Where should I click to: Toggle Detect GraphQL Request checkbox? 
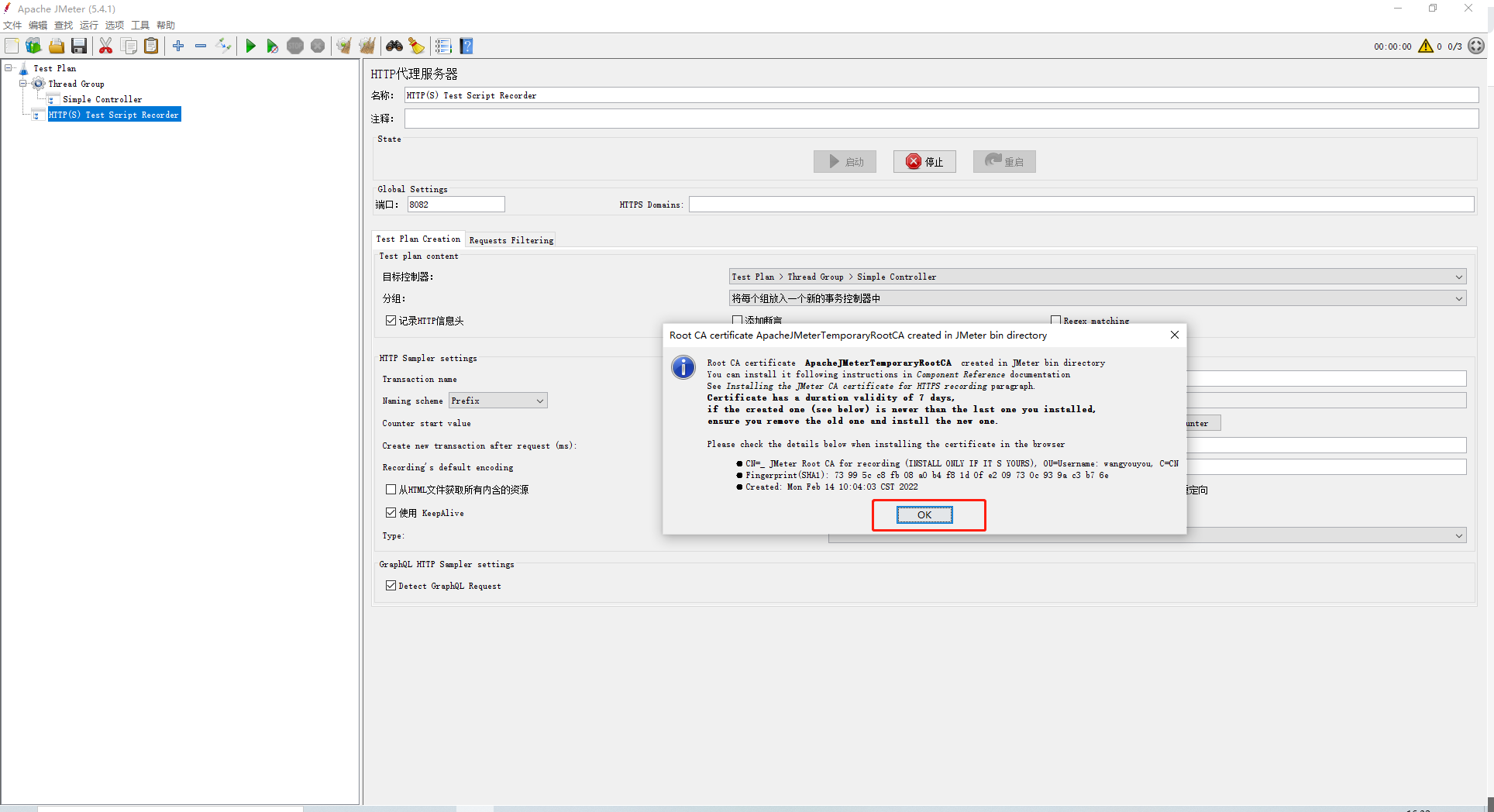click(391, 586)
